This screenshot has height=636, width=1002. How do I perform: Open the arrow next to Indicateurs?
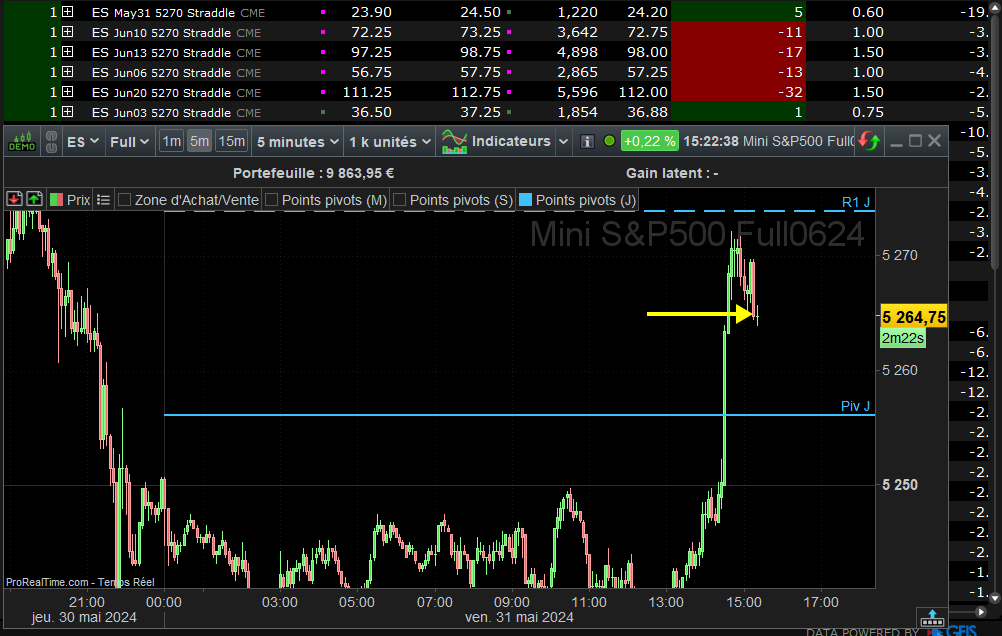[563, 142]
